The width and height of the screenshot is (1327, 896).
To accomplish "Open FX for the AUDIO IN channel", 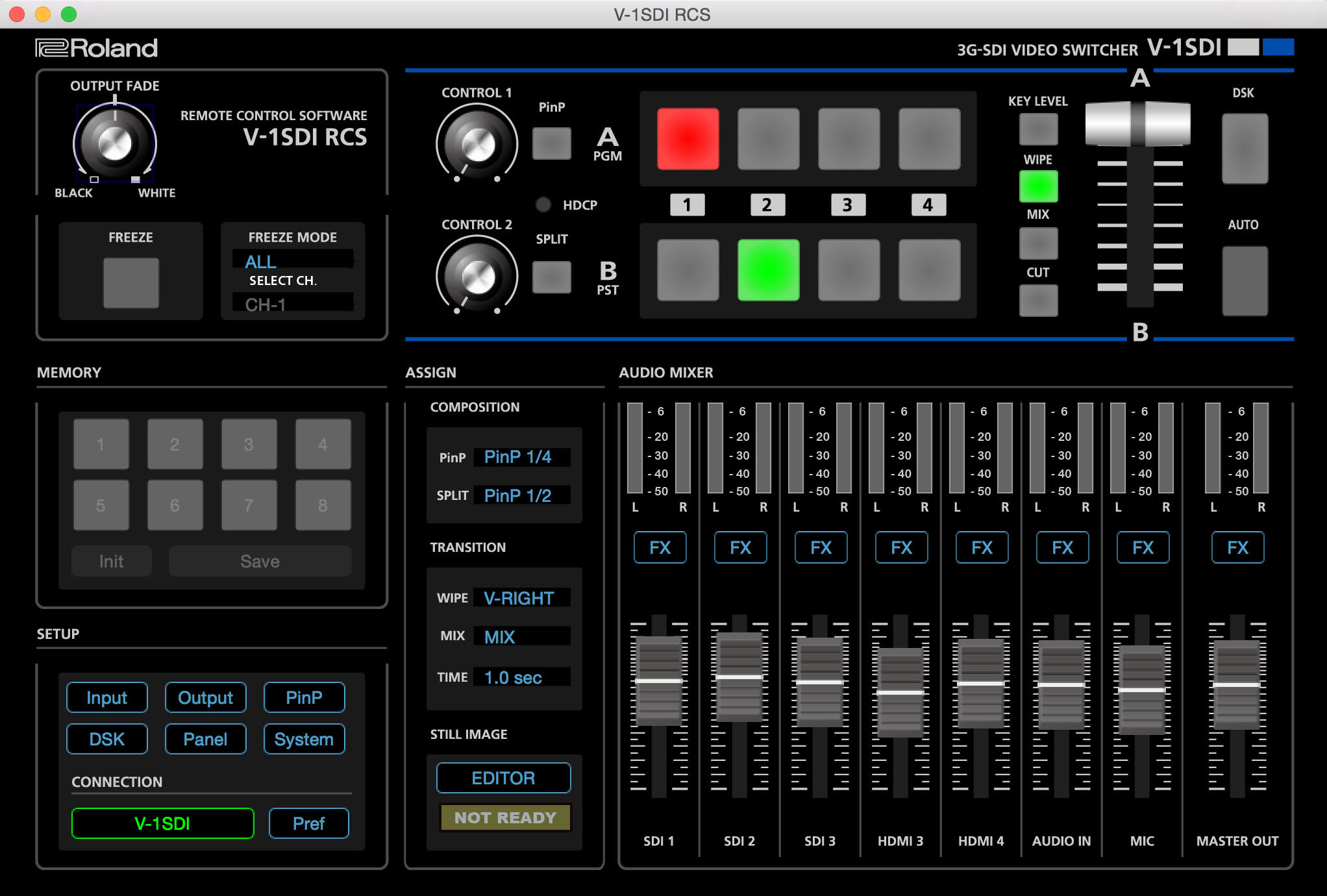I will 1062,547.
